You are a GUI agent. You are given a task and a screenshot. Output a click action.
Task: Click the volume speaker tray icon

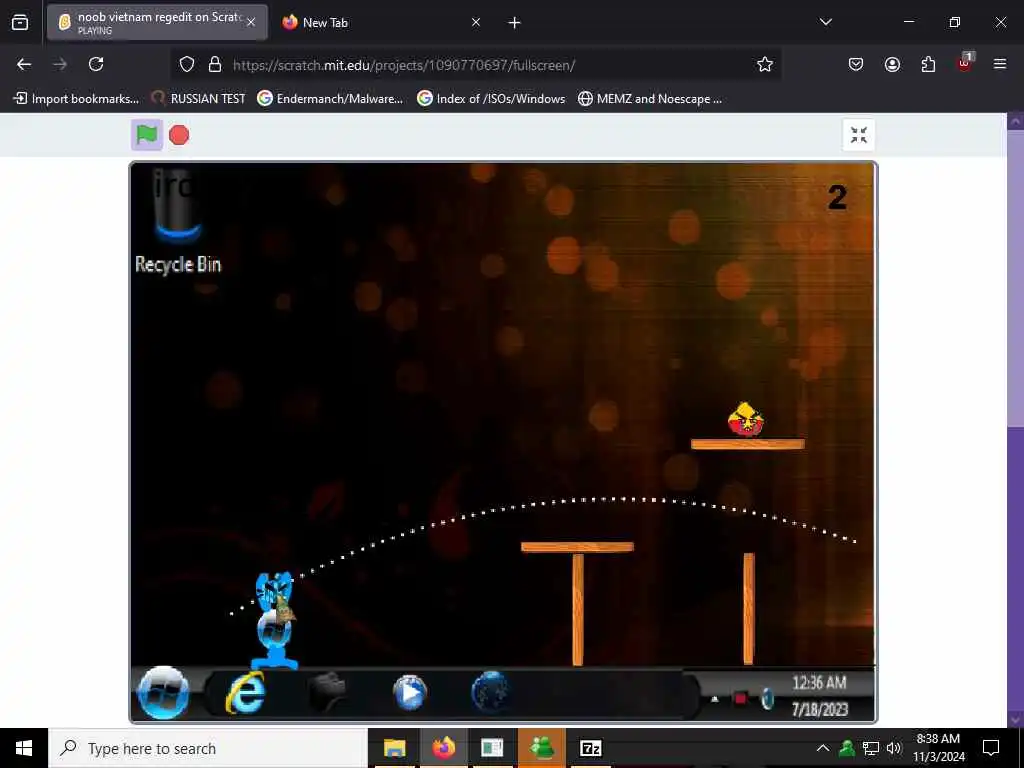895,748
